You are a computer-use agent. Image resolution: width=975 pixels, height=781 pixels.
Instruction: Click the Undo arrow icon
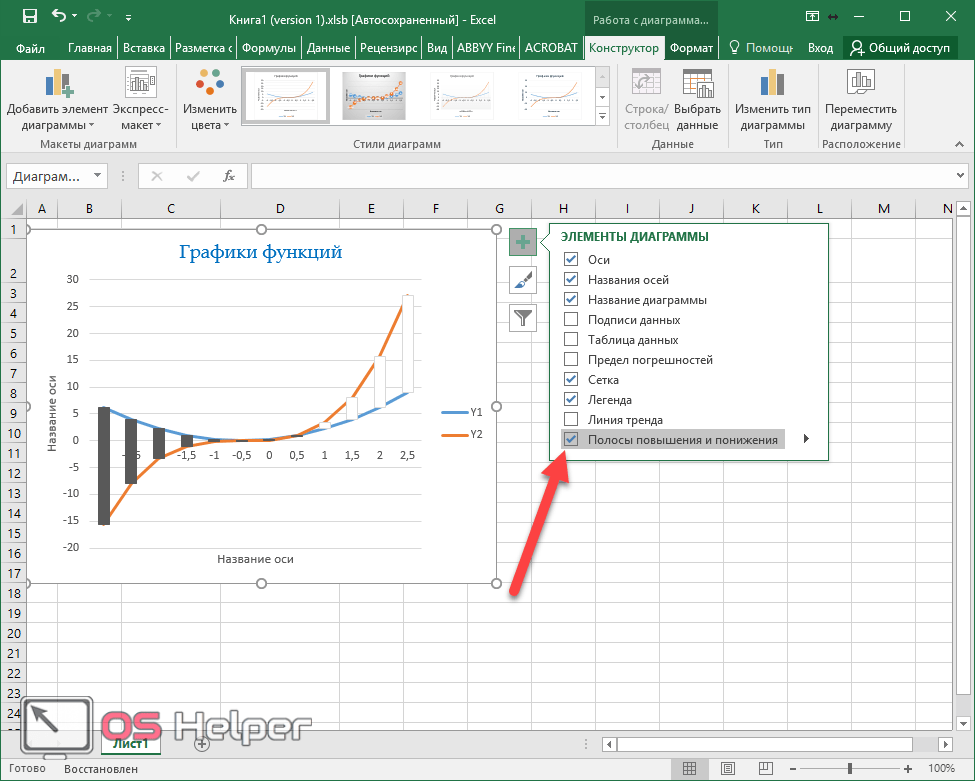(59, 17)
